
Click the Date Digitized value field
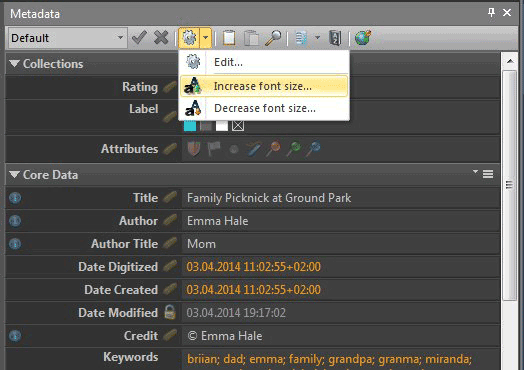coord(341,267)
